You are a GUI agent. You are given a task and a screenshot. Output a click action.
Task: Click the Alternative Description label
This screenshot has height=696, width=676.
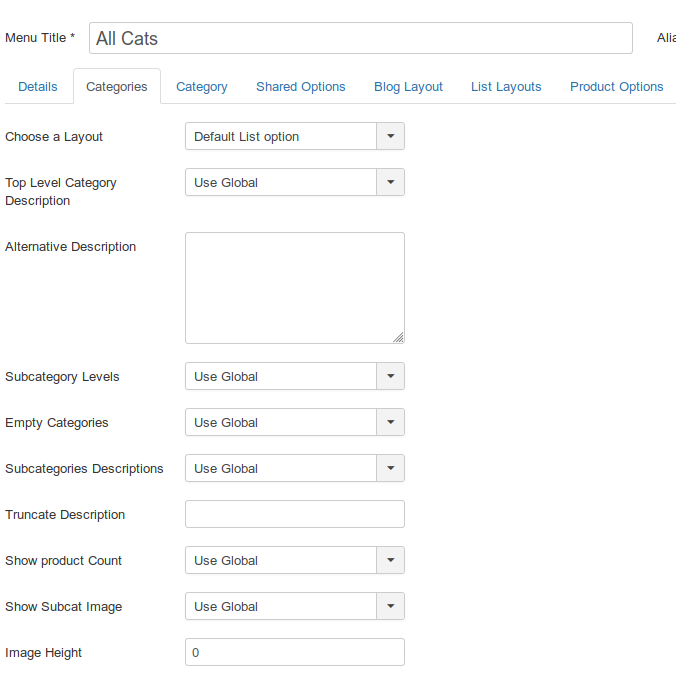[x=71, y=246]
